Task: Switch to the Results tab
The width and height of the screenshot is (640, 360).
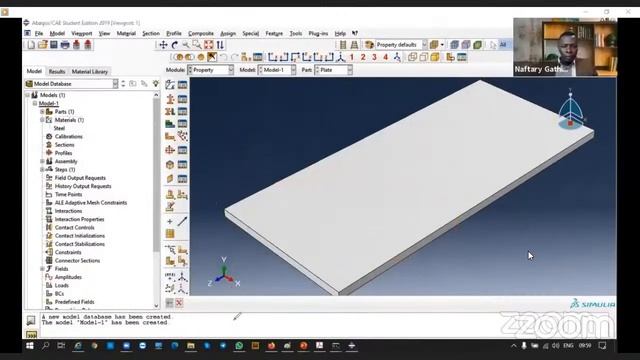Action: 57,71
